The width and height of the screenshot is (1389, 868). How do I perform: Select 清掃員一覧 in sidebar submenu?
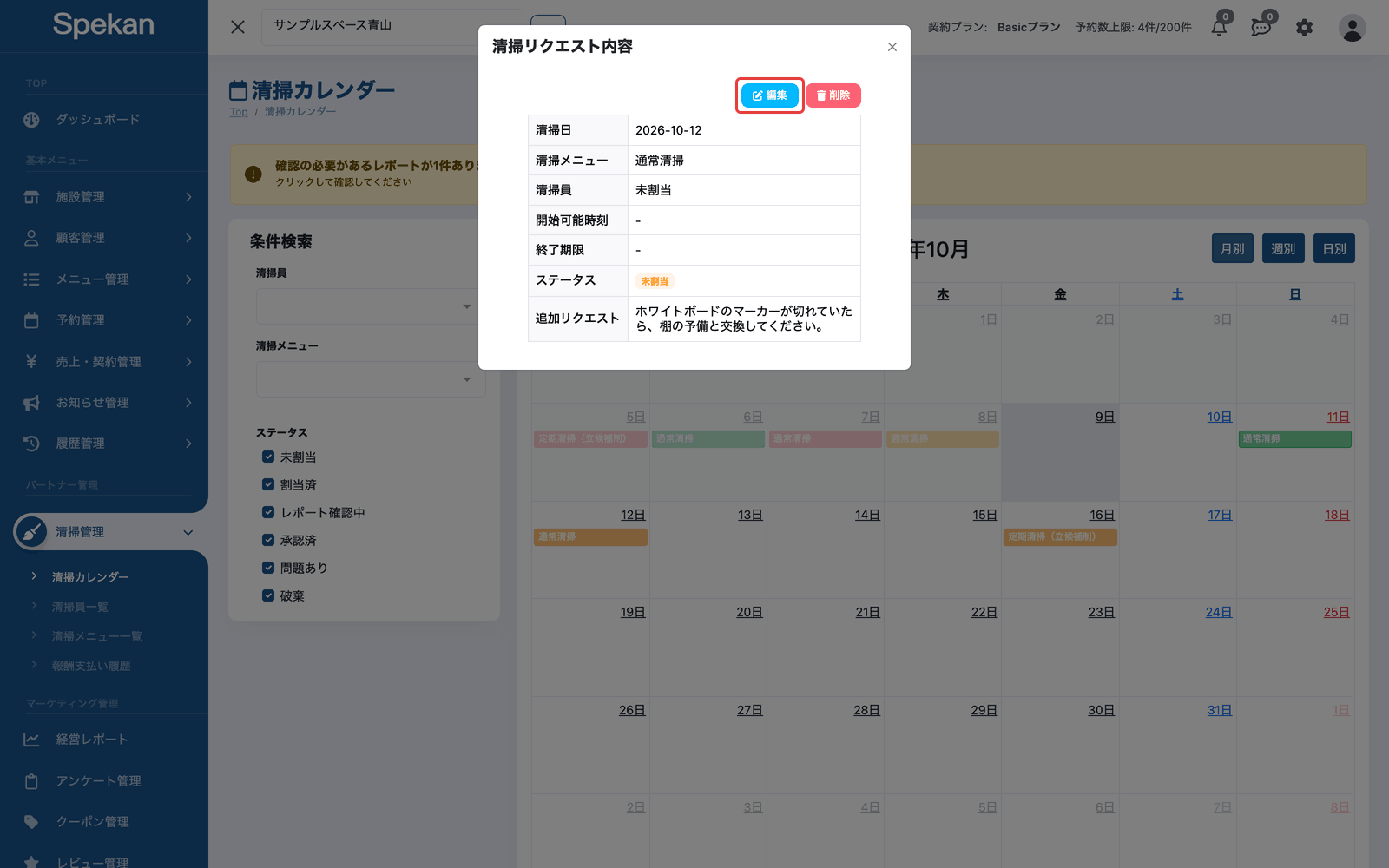click(x=80, y=607)
